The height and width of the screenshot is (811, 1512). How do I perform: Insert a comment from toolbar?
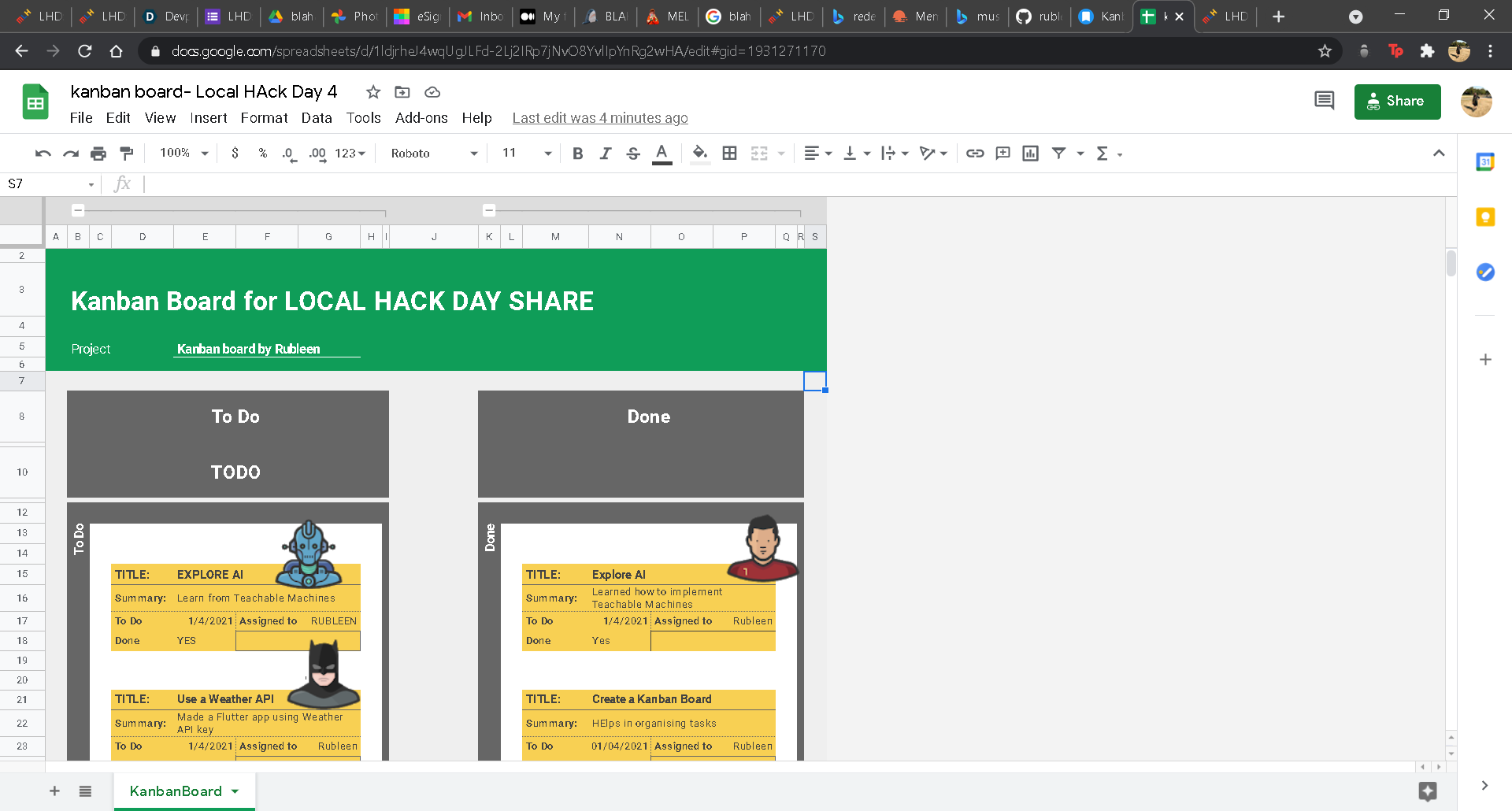(x=1002, y=154)
